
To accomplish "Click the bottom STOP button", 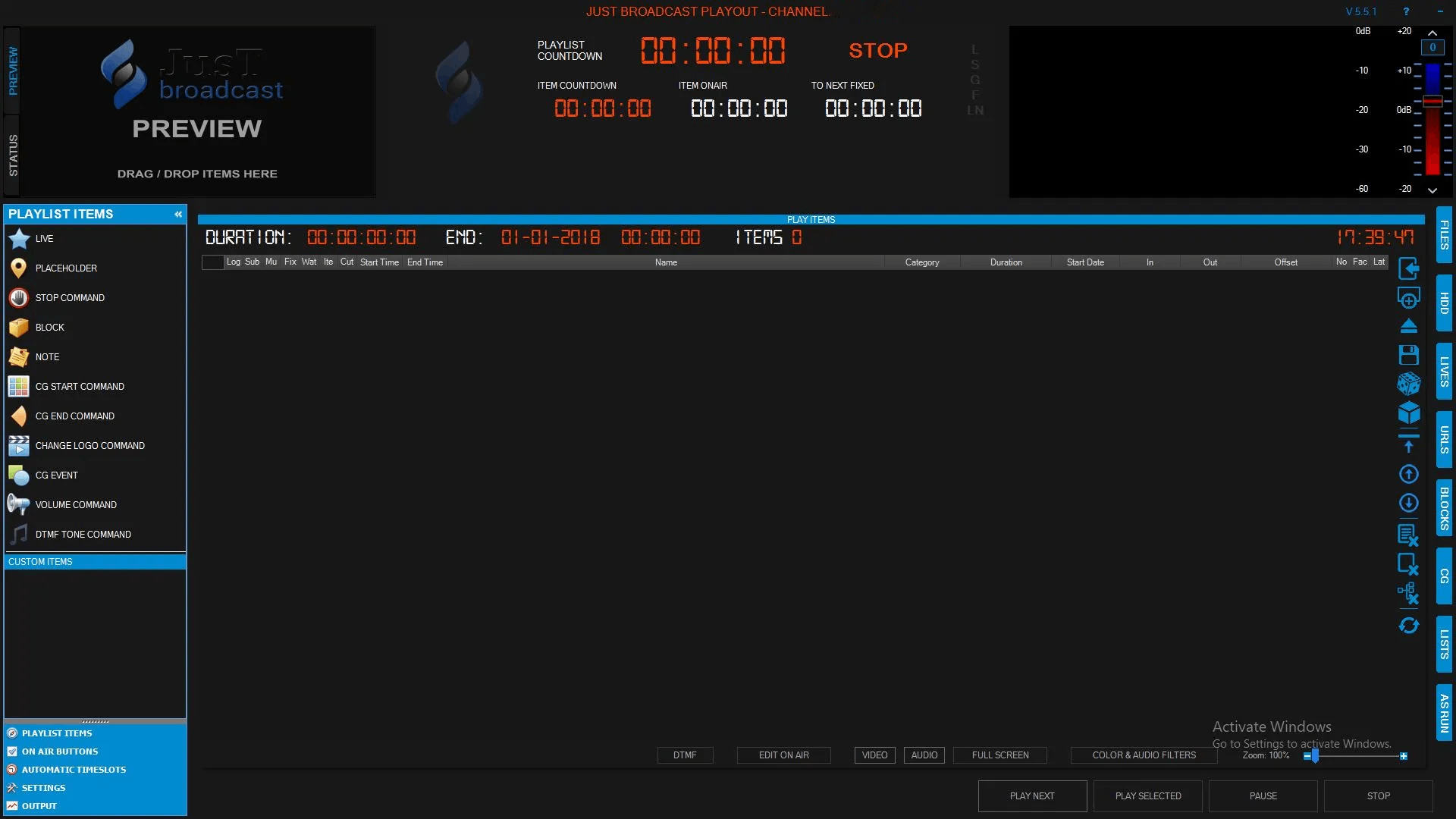I will 1379,796.
